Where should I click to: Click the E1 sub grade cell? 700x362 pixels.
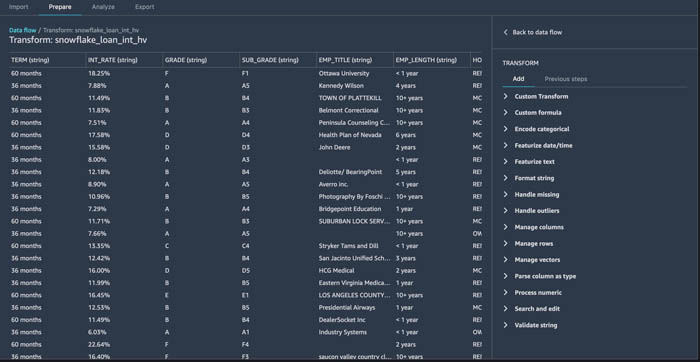(x=245, y=295)
